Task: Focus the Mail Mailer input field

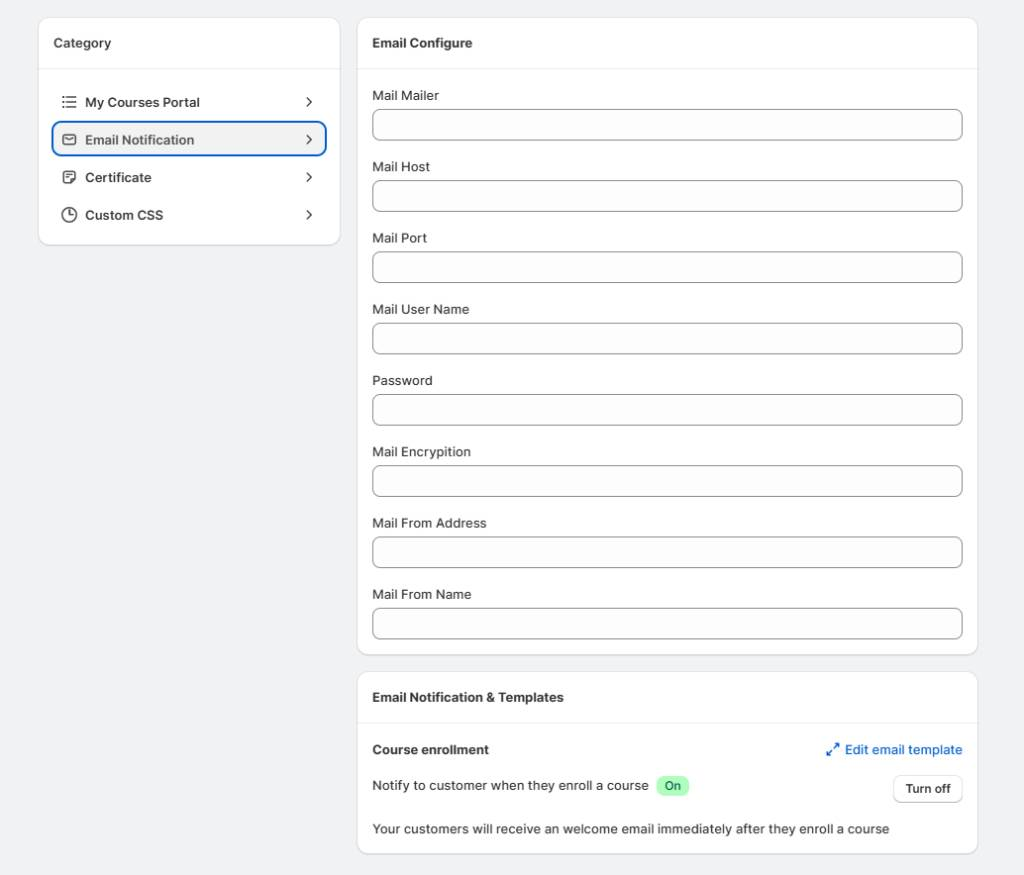Action: 667,125
